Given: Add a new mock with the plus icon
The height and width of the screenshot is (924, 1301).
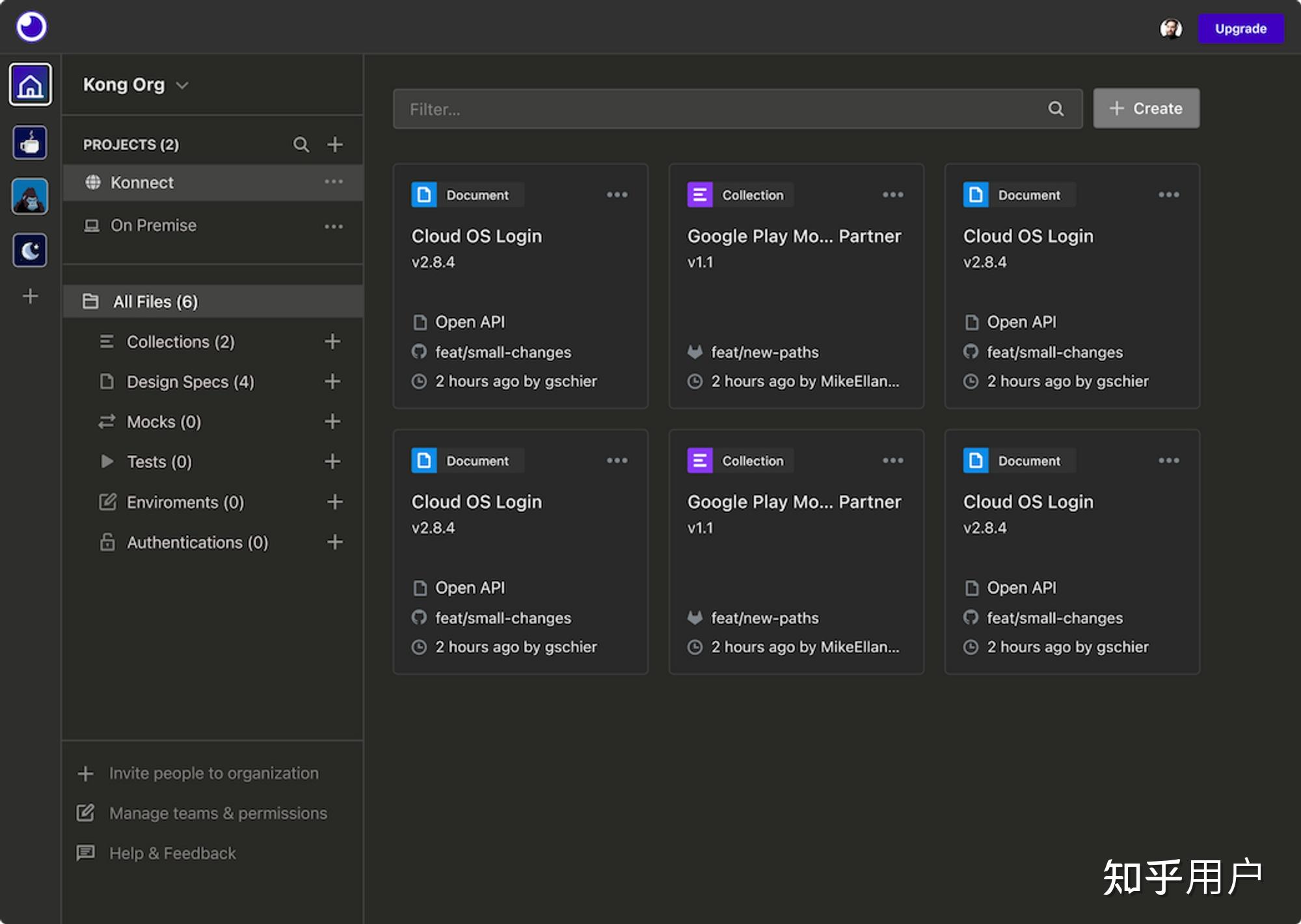Looking at the screenshot, I should (x=332, y=421).
